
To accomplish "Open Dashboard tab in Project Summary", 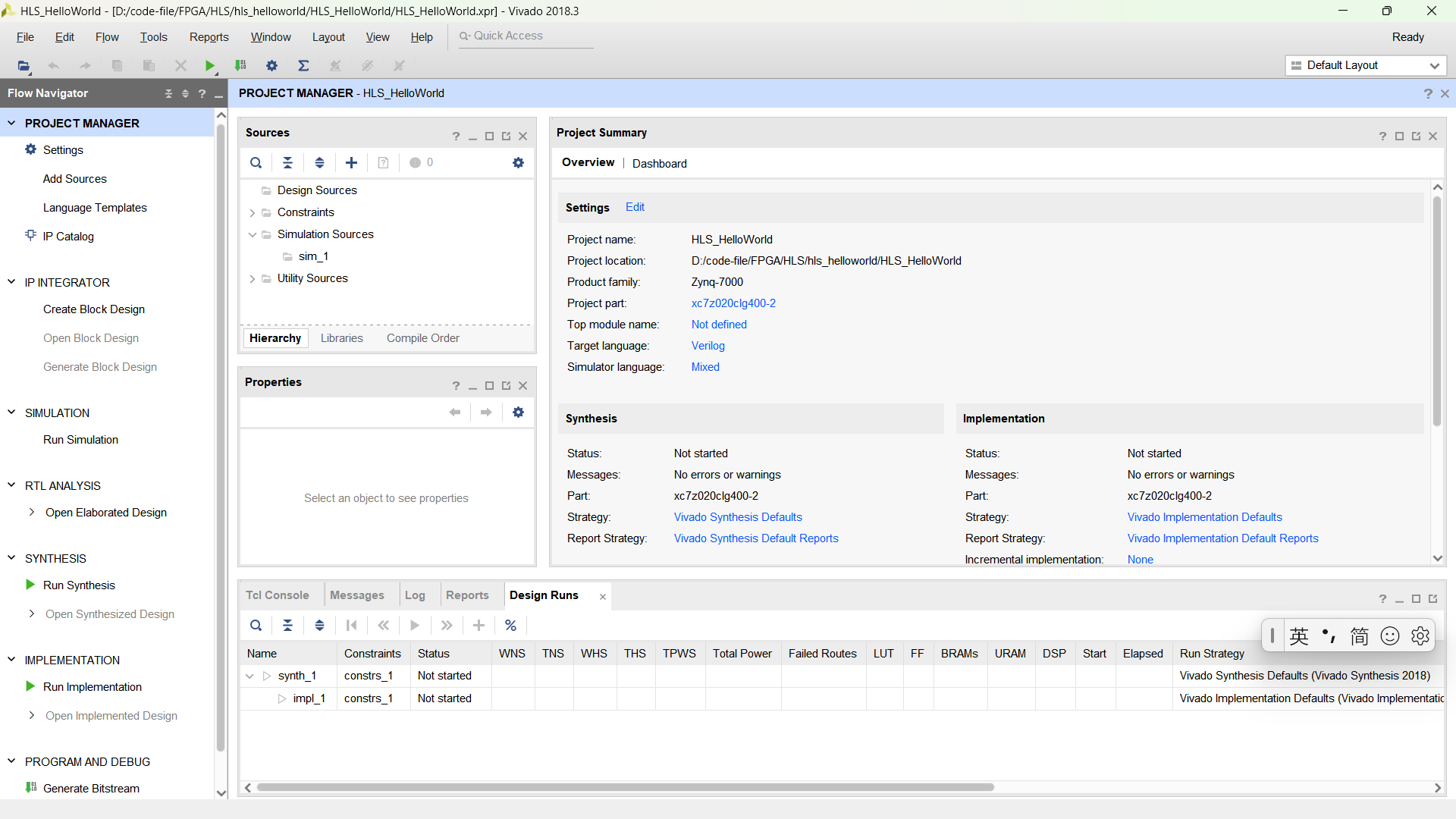I will coord(660,164).
